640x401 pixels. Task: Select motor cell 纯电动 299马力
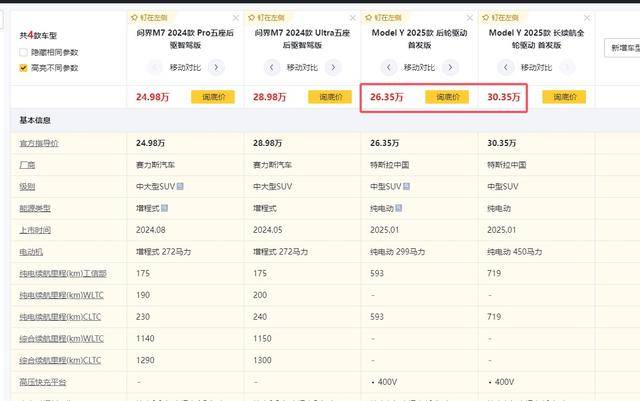click(x=398, y=252)
